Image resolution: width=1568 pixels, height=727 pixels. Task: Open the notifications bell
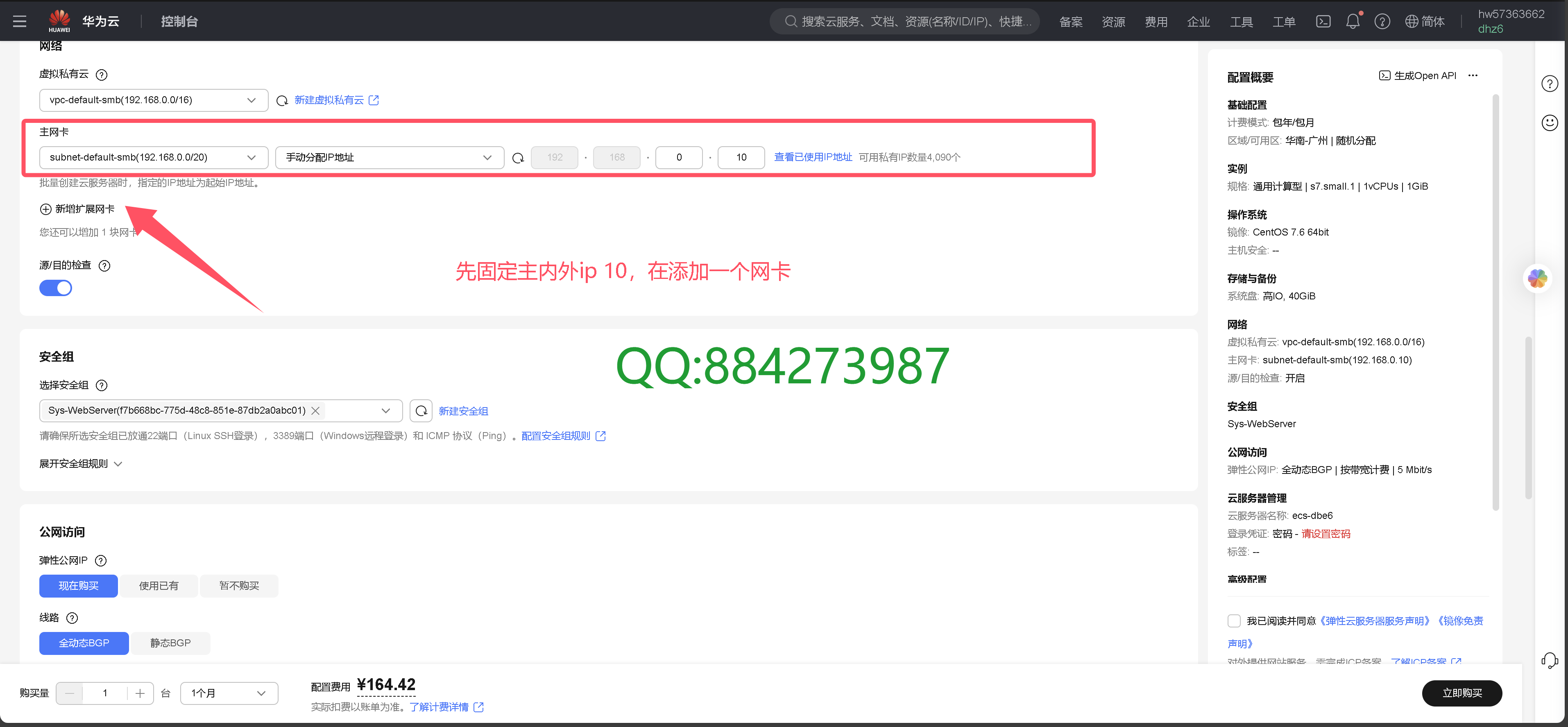(1353, 21)
